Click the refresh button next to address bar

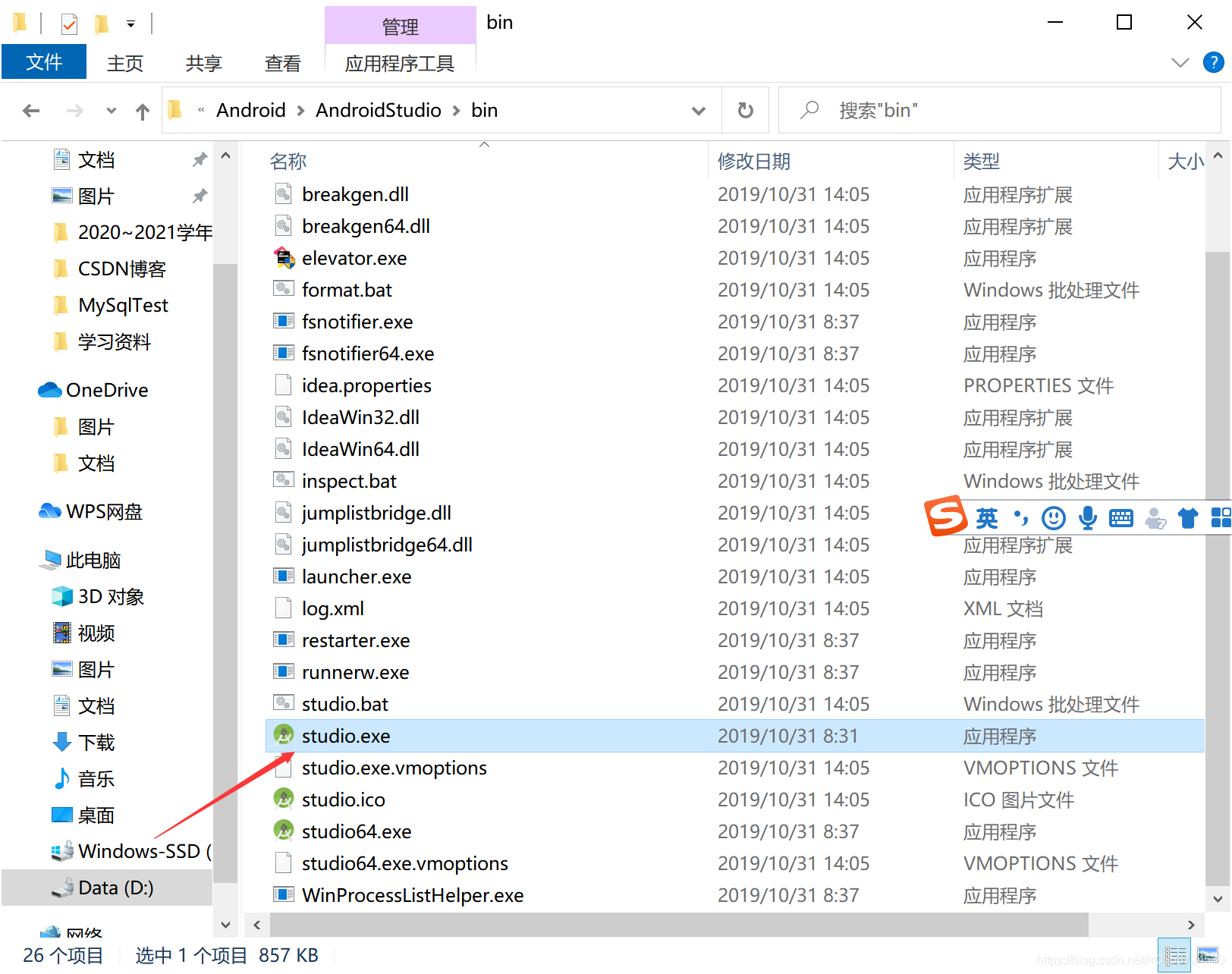coord(746,111)
